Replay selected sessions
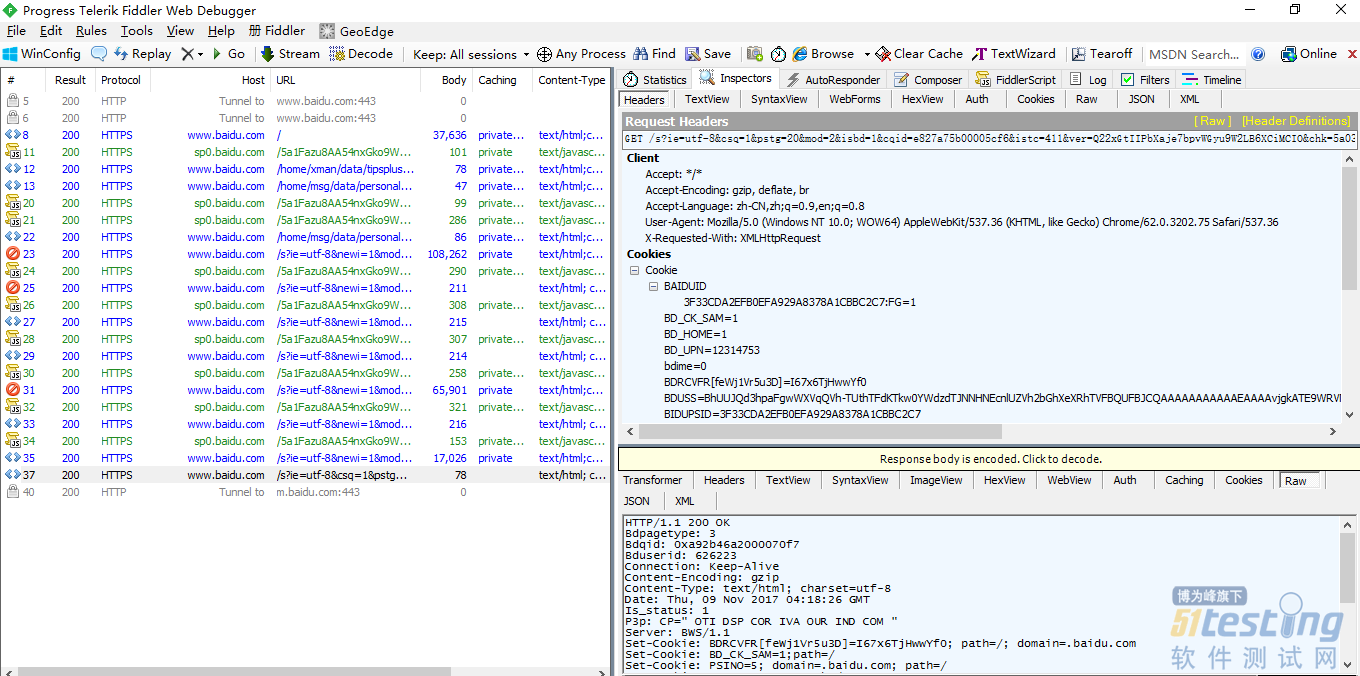The image size is (1360, 676). (143, 54)
